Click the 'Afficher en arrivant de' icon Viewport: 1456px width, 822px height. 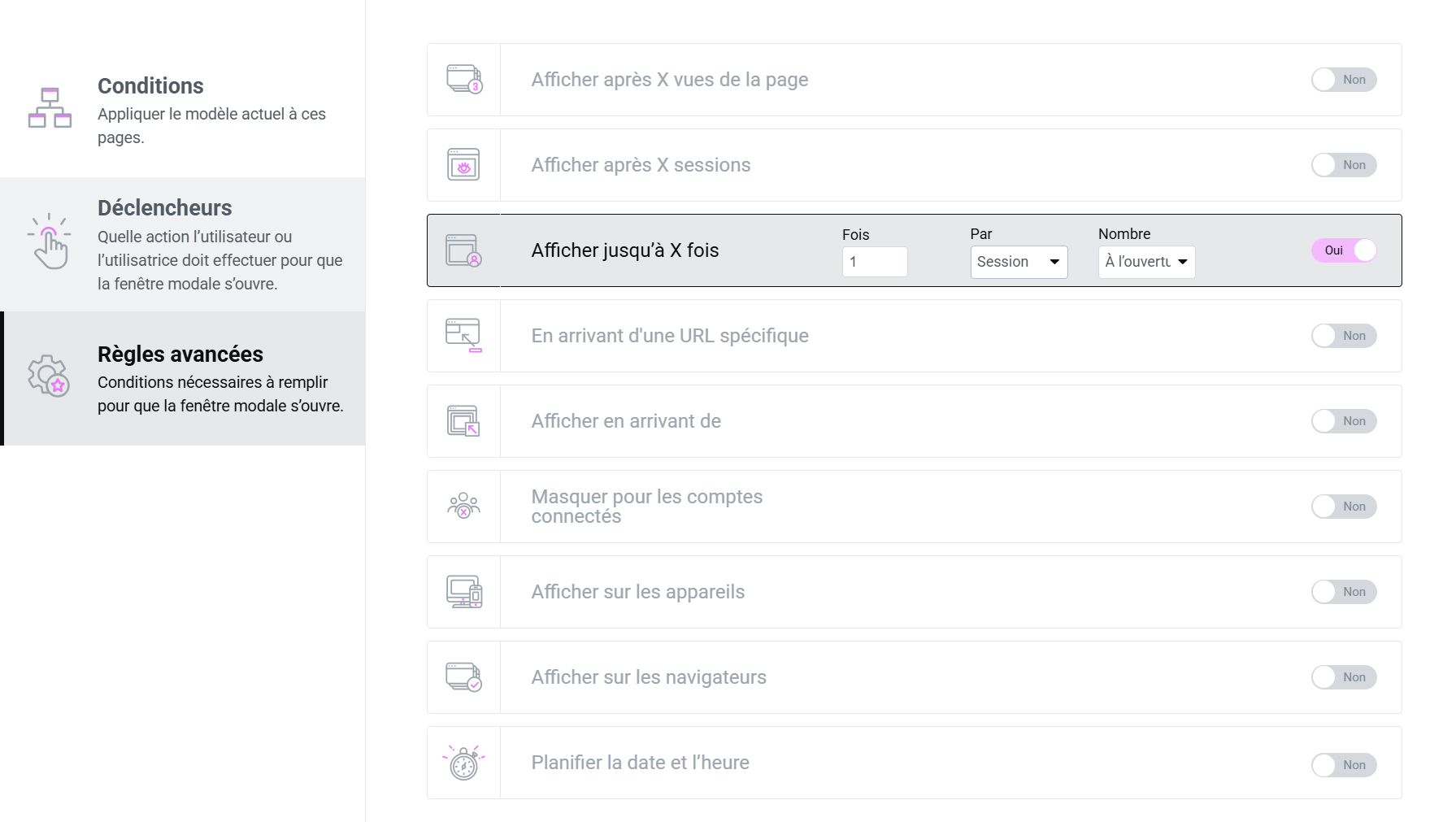[463, 421]
